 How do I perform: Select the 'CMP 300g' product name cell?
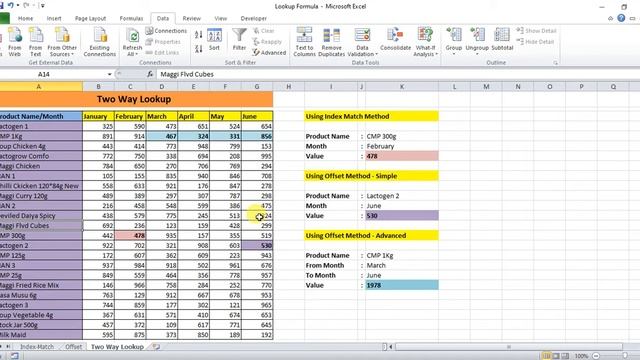tap(41, 236)
